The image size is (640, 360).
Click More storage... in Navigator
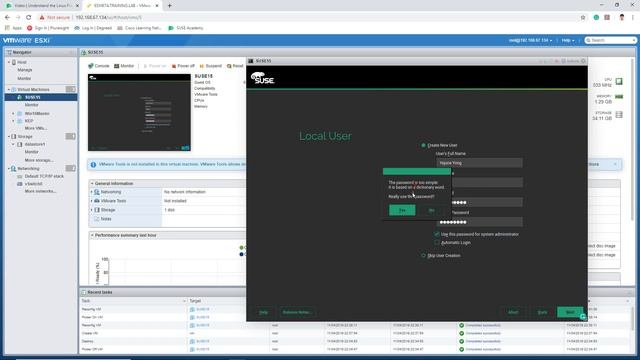pos(38,160)
